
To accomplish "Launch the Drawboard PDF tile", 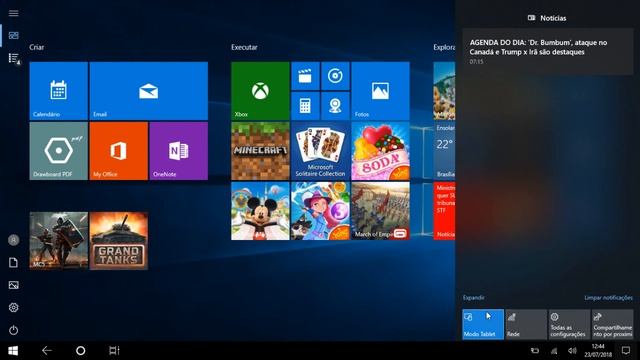I will coord(58,151).
